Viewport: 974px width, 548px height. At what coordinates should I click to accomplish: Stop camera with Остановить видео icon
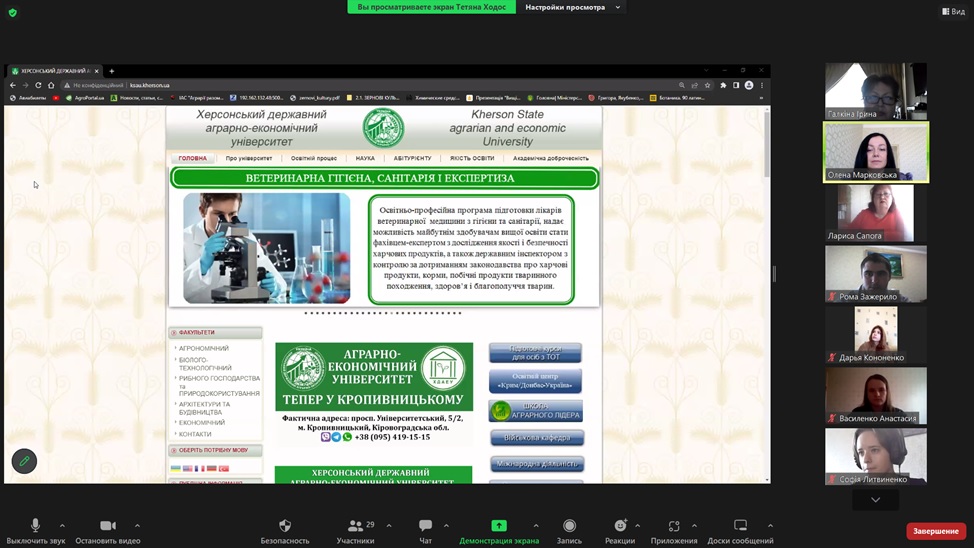point(108,526)
